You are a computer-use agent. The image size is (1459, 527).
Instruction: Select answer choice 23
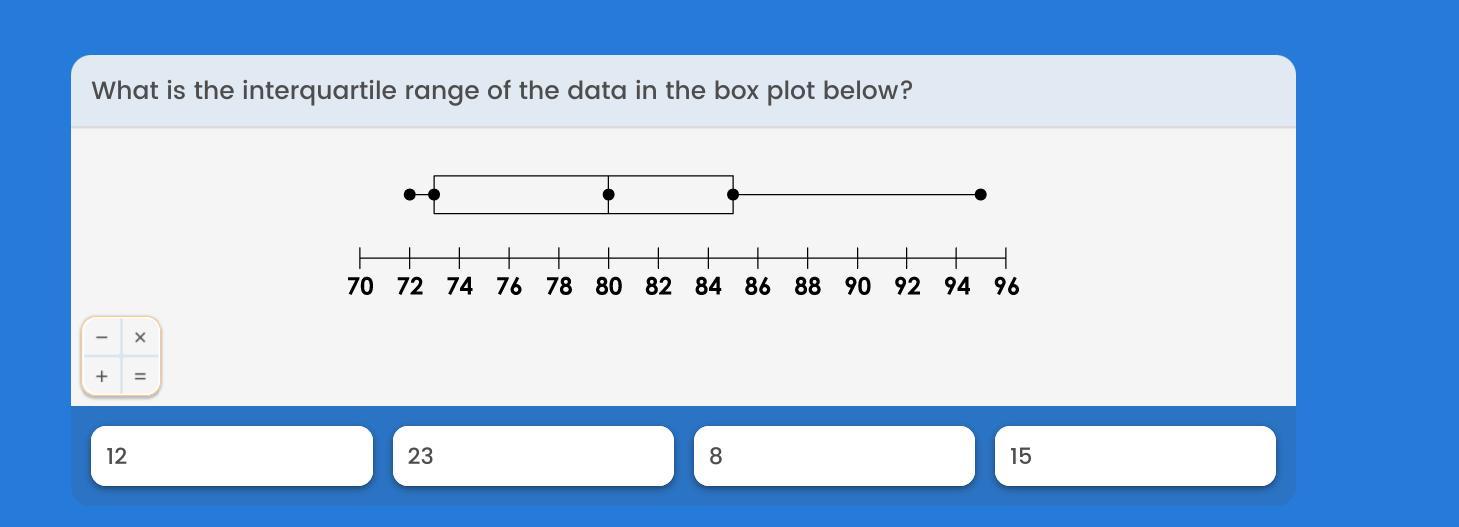click(533, 456)
